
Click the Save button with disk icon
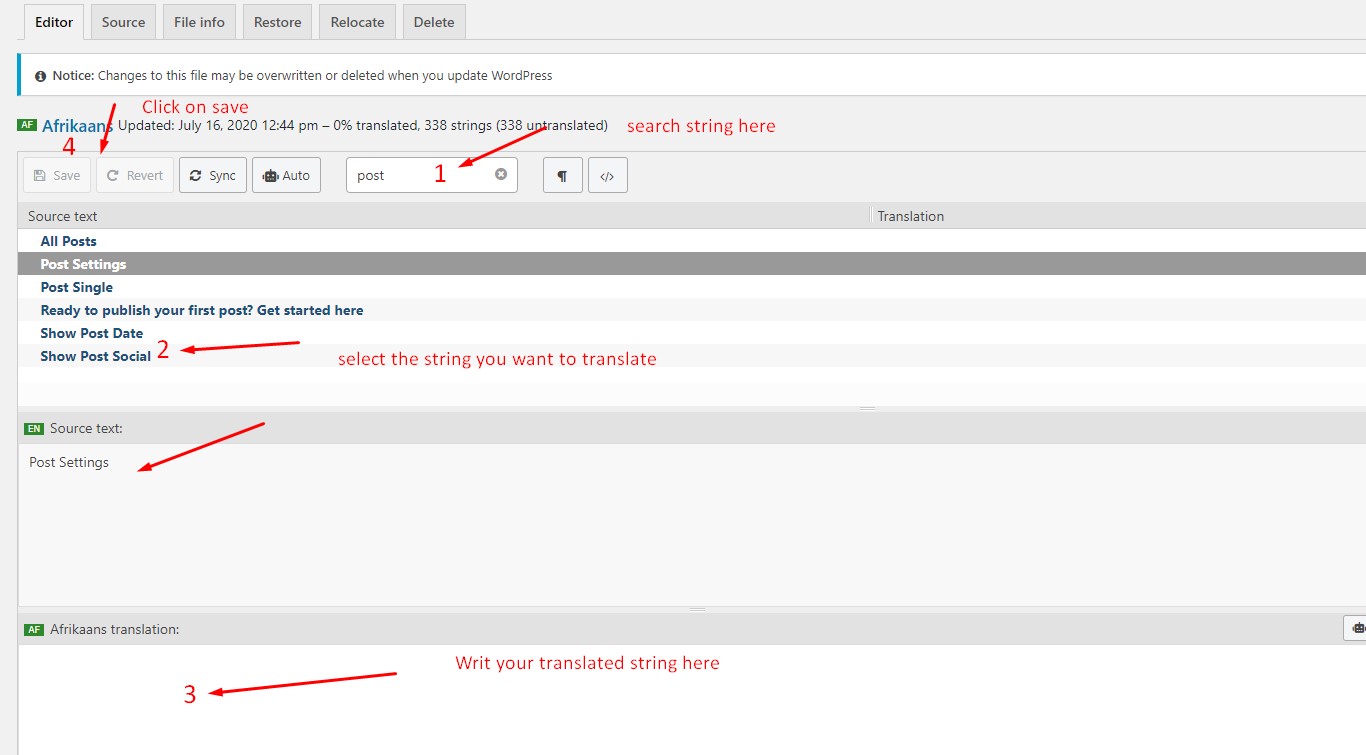(x=57, y=175)
